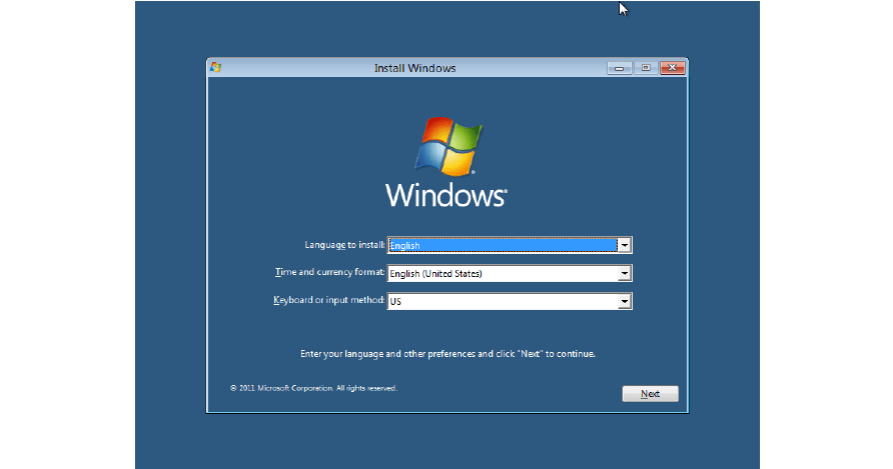Click the 'Enter your language and other preferences' text
The width and height of the screenshot is (893, 469).
coord(448,353)
